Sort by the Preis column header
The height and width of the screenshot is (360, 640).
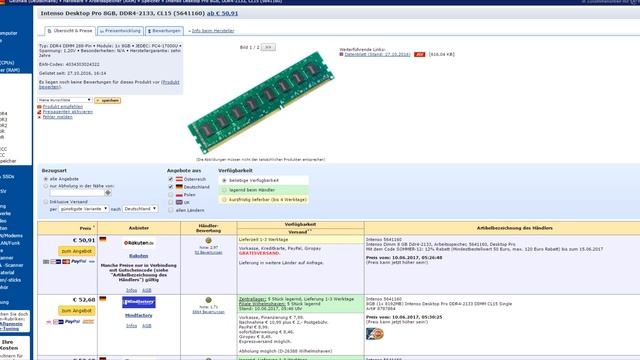(85, 228)
